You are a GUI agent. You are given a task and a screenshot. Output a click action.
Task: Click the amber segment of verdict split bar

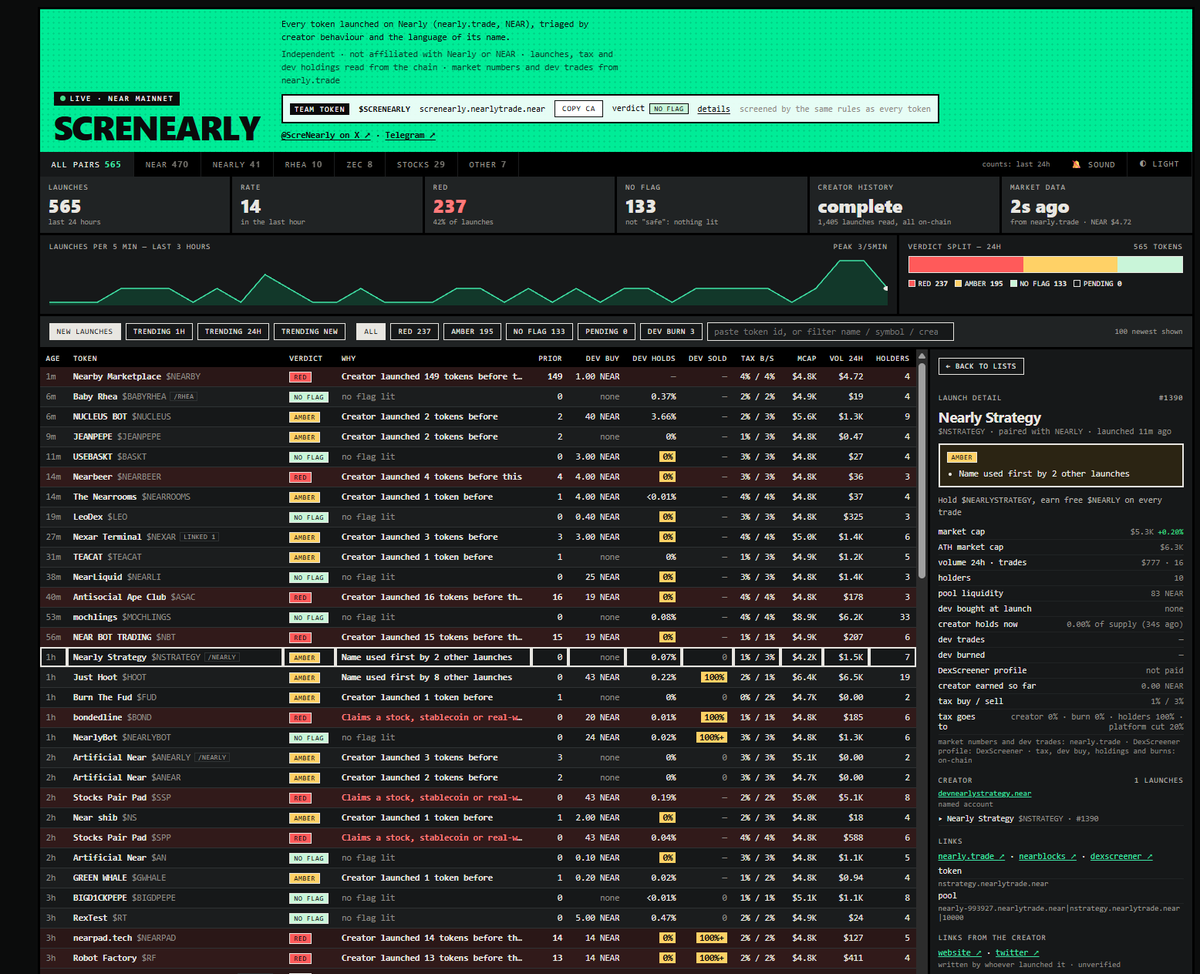pos(1070,264)
